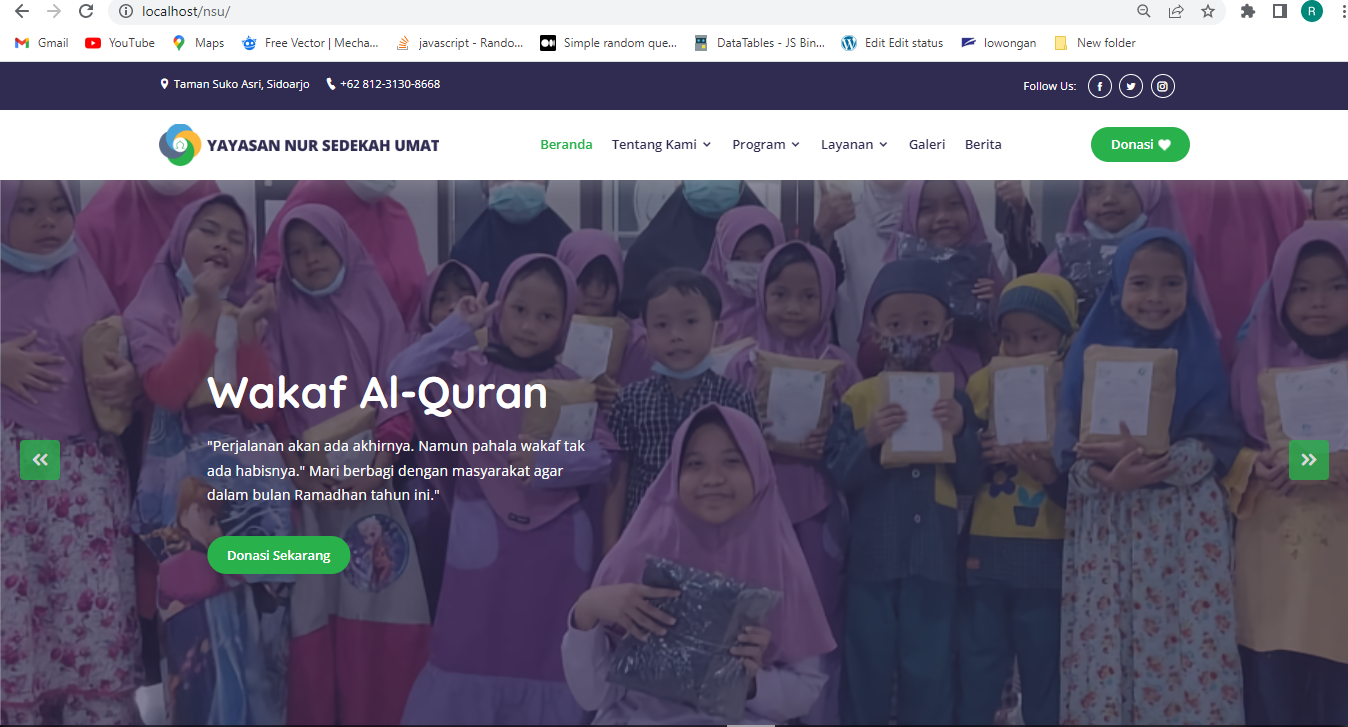The height and width of the screenshot is (727, 1348).
Task: Click the Donasi Sekarang button
Action: (278, 556)
